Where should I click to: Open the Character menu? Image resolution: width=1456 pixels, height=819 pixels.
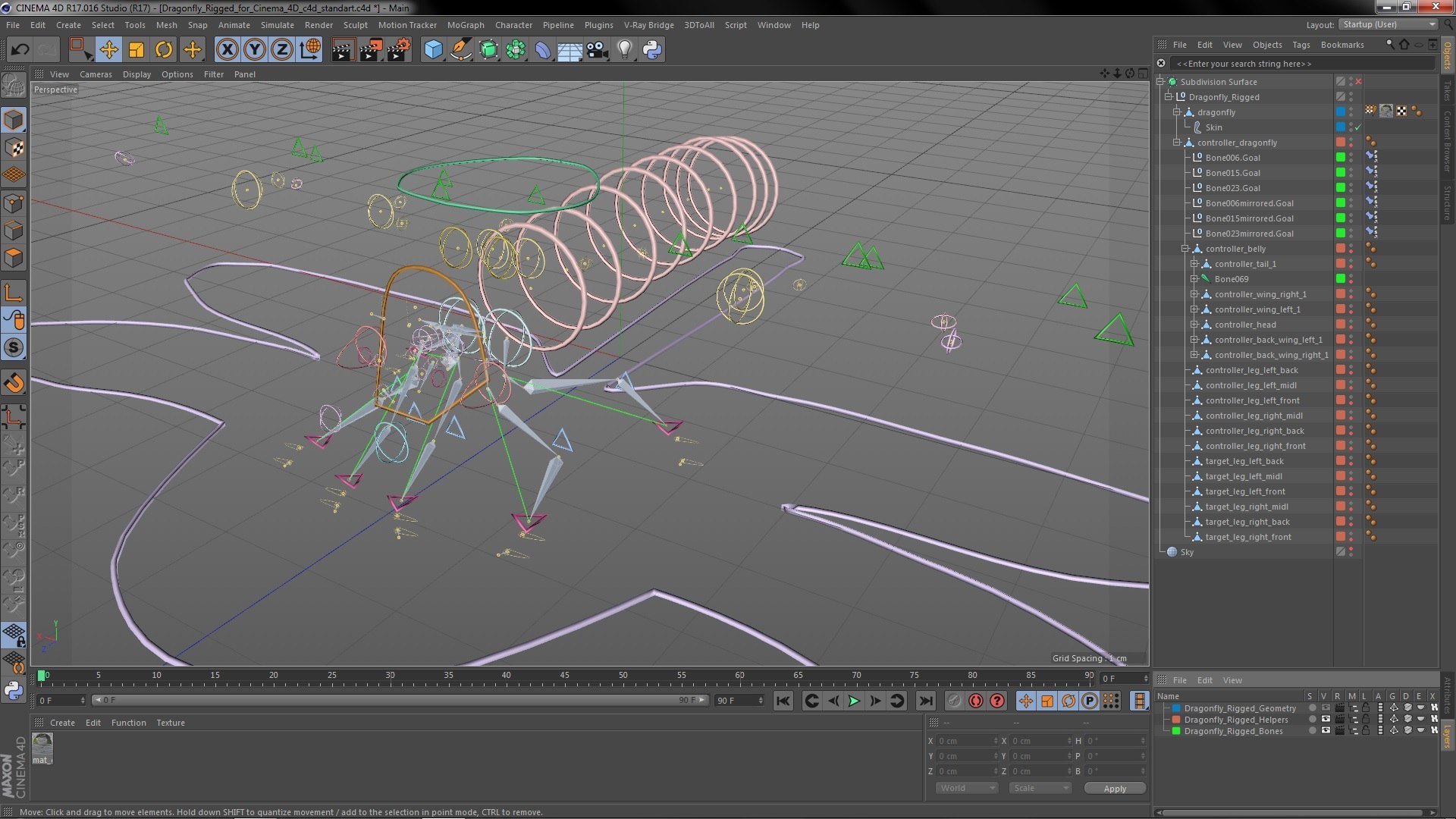tap(513, 25)
